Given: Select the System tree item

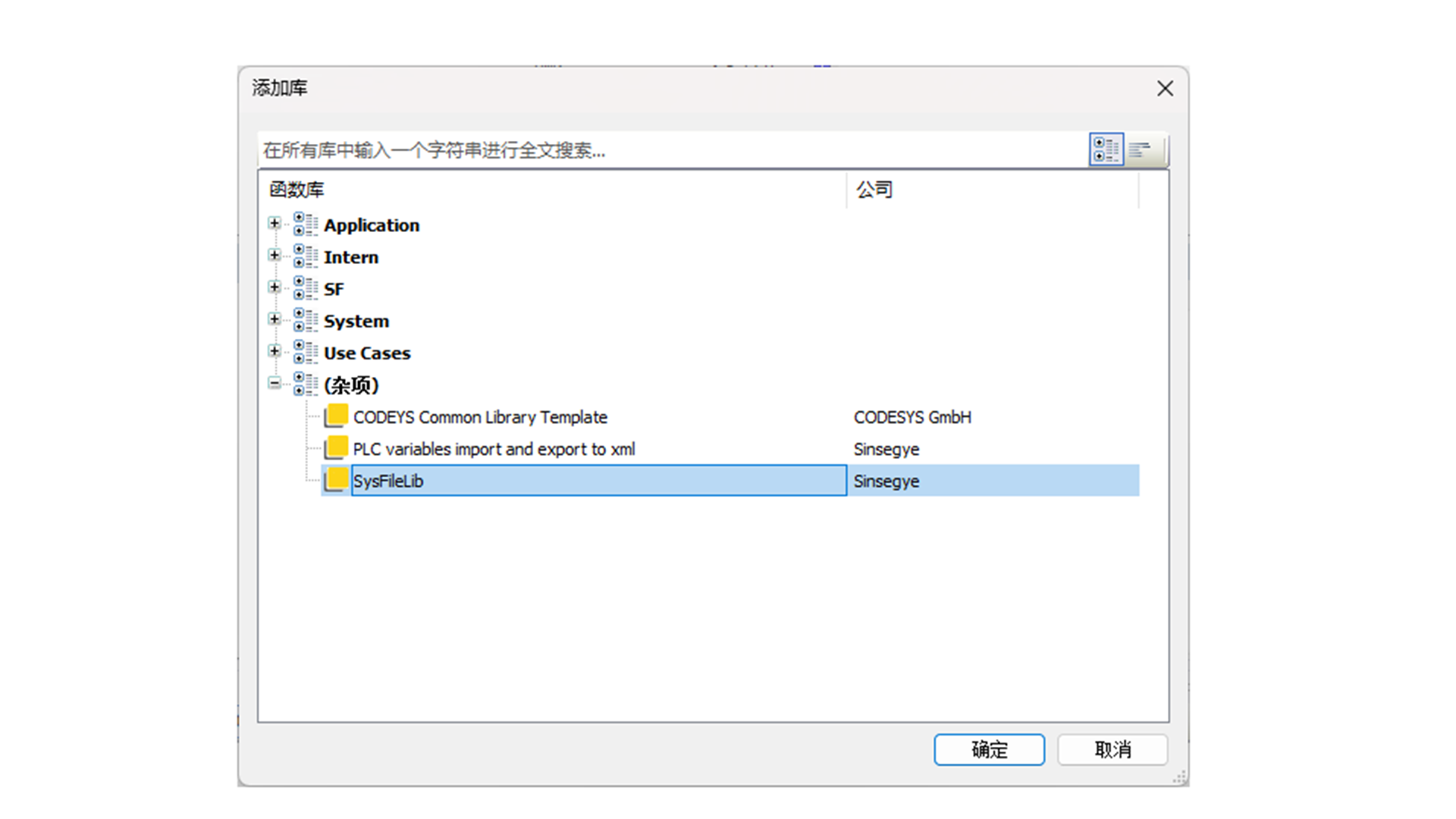Looking at the screenshot, I should (x=356, y=321).
